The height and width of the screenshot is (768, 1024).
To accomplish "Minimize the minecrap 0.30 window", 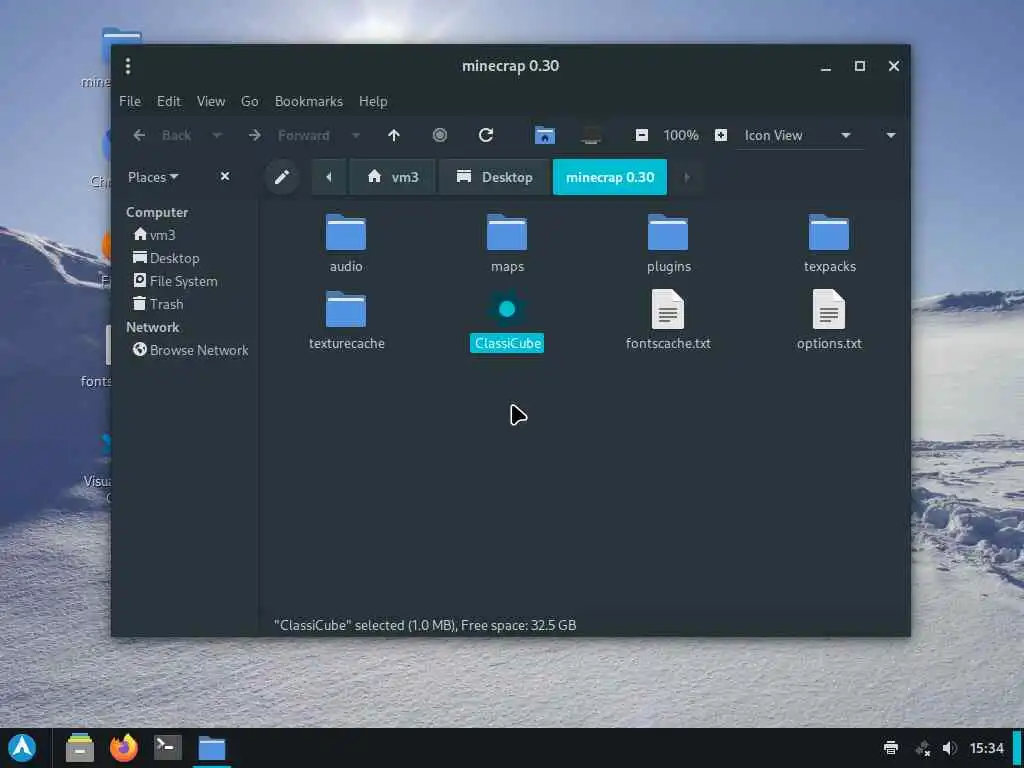I will pyautogui.click(x=826, y=66).
